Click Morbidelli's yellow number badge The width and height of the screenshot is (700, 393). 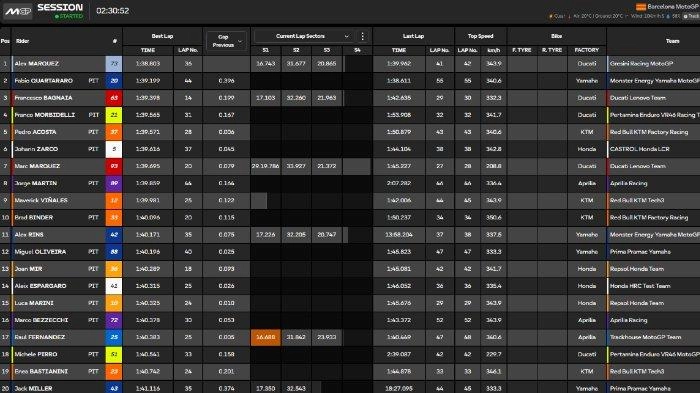click(114, 115)
